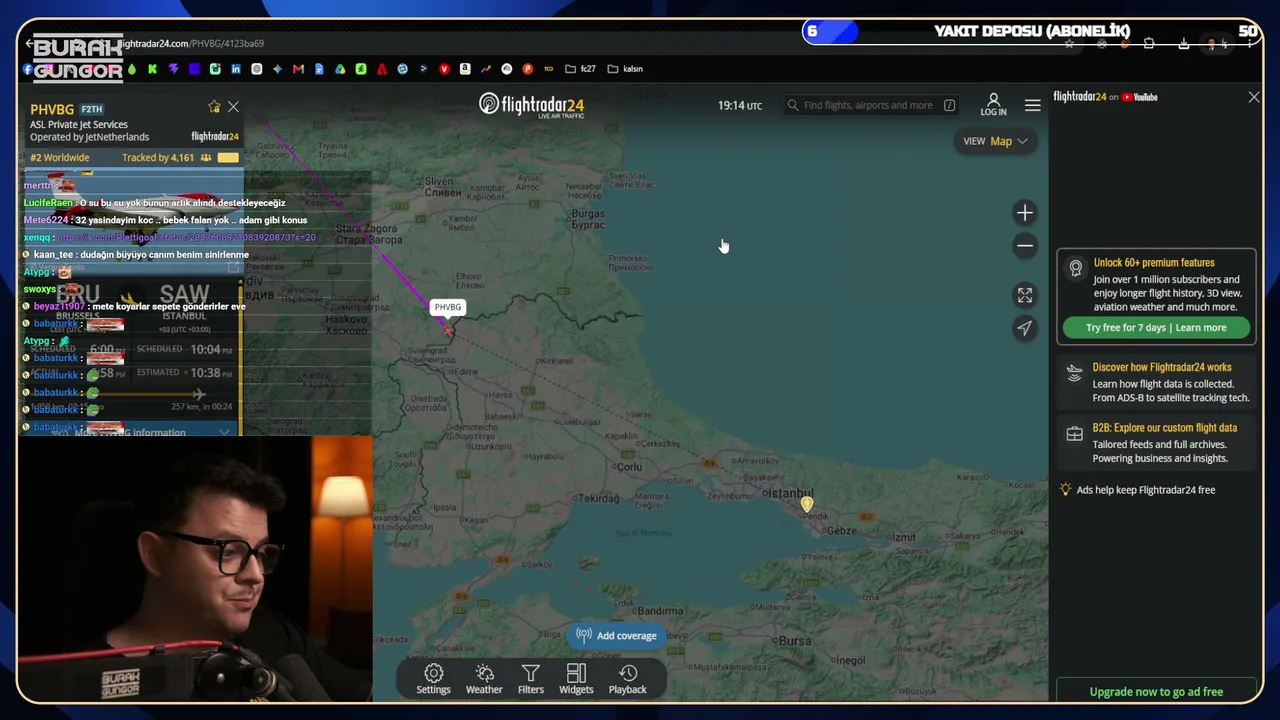Open the Settings gear in bottom toolbar
Screen dimensions: 1280x720
pos(433,679)
